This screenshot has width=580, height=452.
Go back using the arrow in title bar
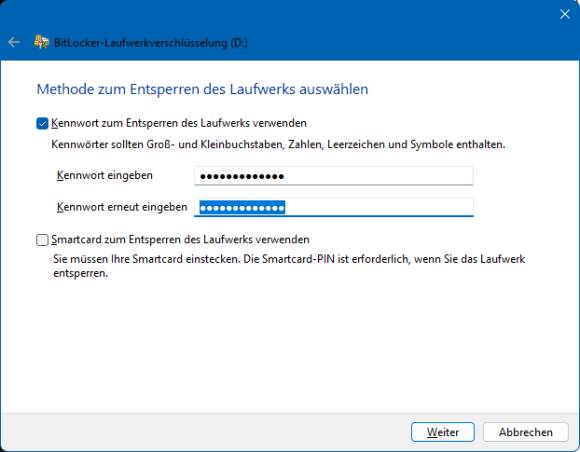pos(14,42)
